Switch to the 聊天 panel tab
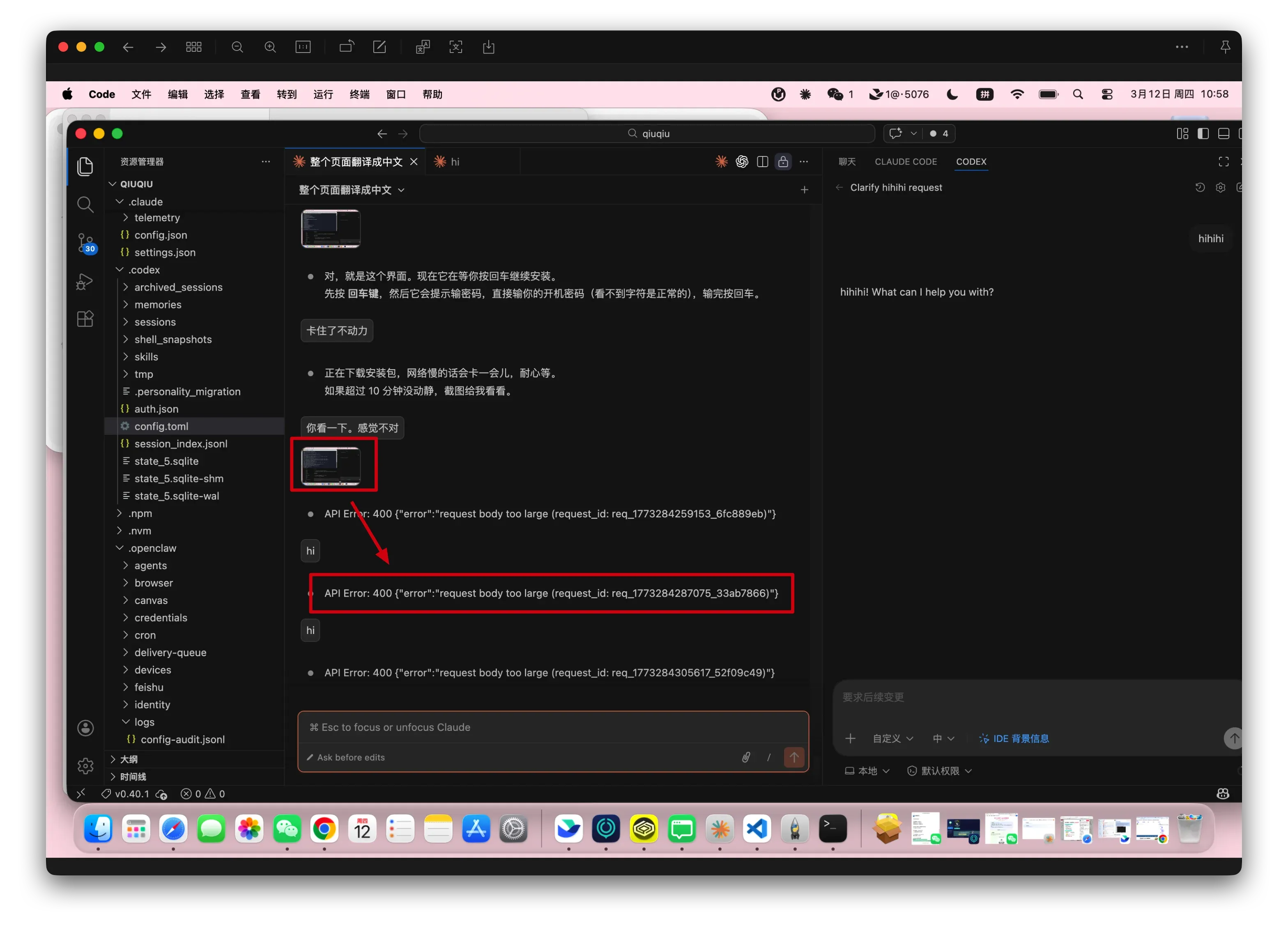1288x937 pixels. (x=847, y=162)
